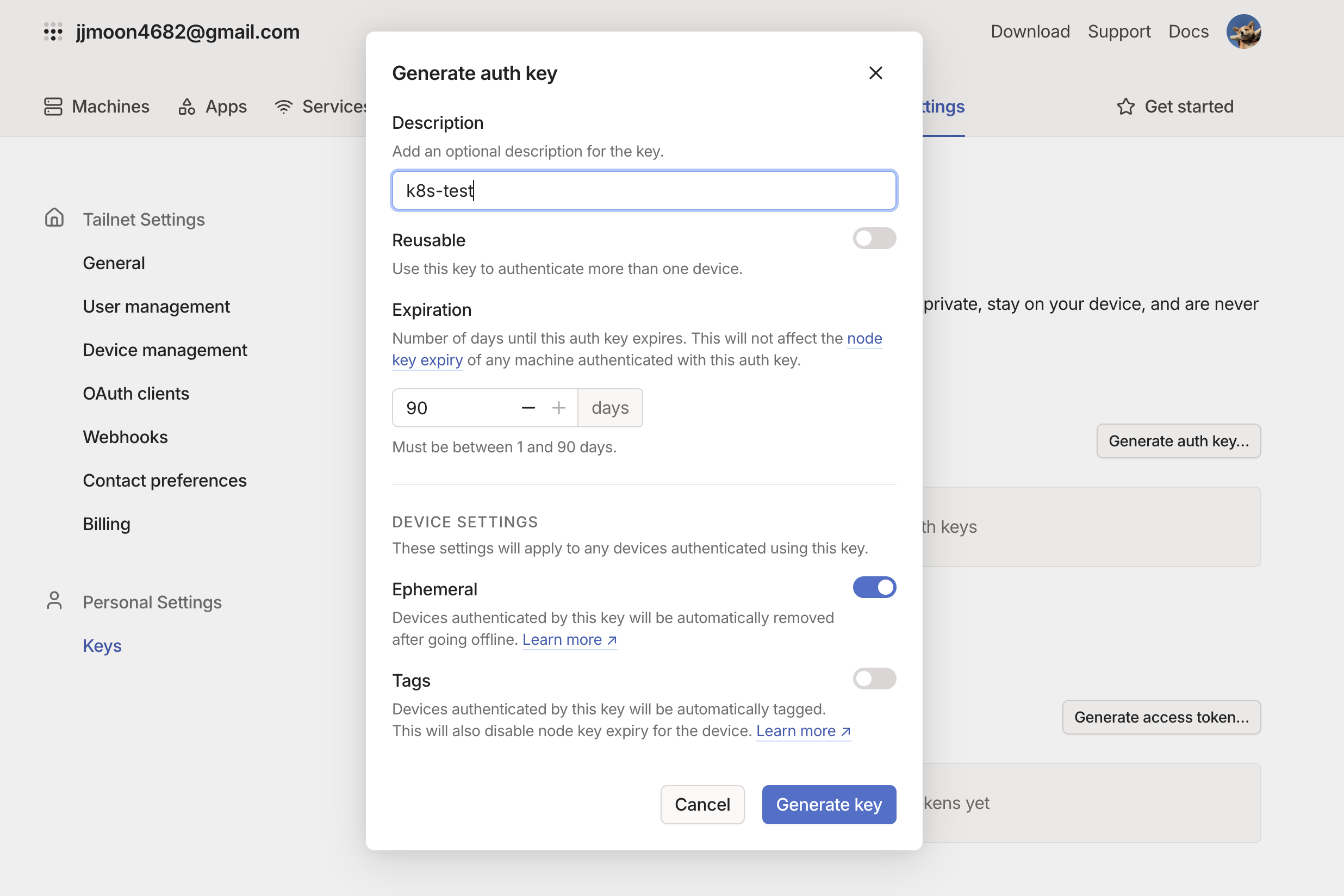Click the Apps nav icon
Image resolution: width=1344 pixels, height=896 pixels.
pyautogui.click(x=186, y=107)
